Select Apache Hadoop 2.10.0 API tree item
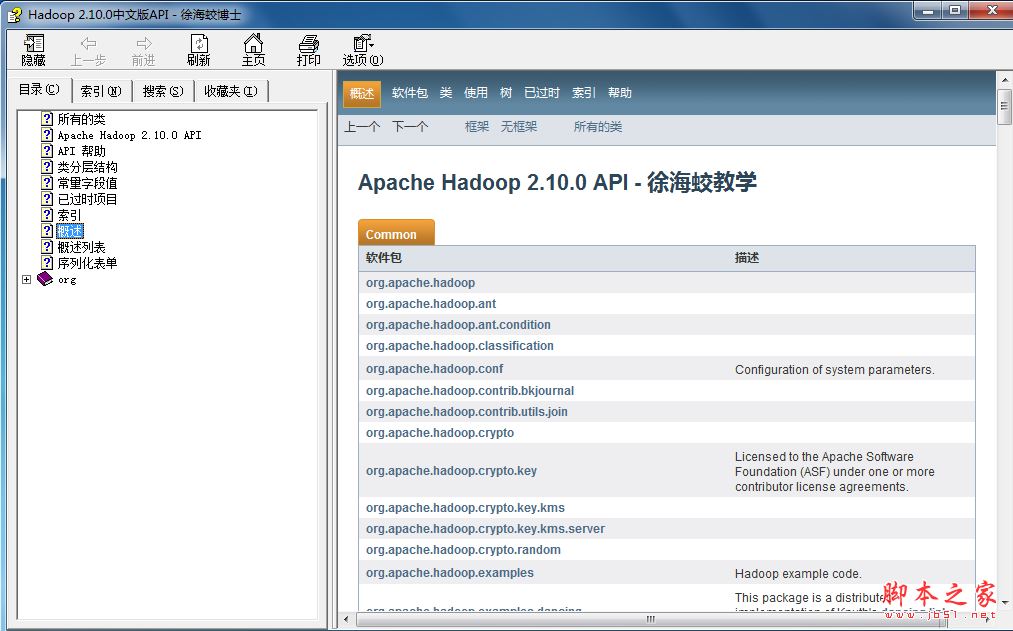1013x631 pixels. [x=129, y=135]
